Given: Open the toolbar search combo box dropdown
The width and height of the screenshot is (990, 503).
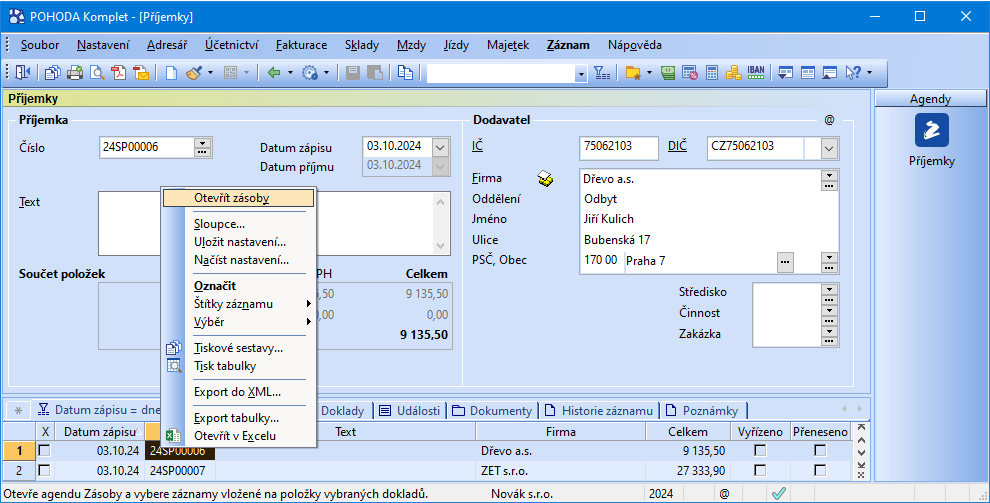Looking at the screenshot, I should tap(581, 74).
